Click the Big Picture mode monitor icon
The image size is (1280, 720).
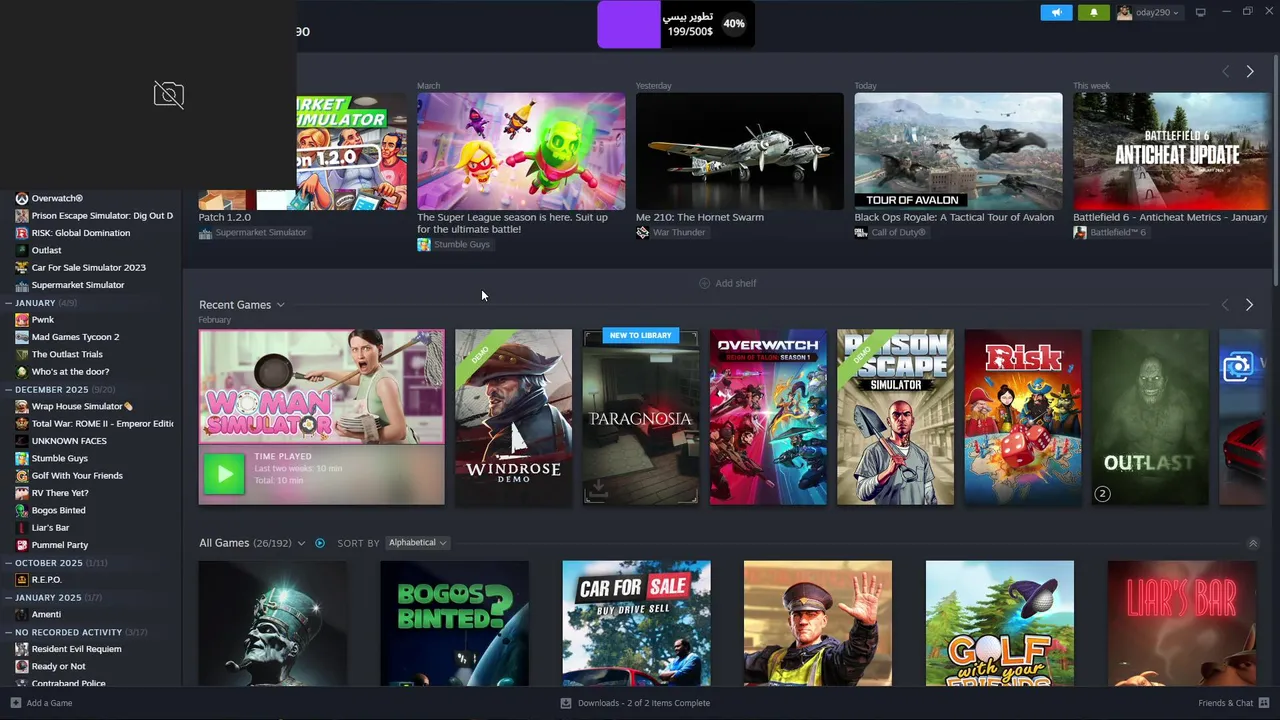tap(1200, 12)
